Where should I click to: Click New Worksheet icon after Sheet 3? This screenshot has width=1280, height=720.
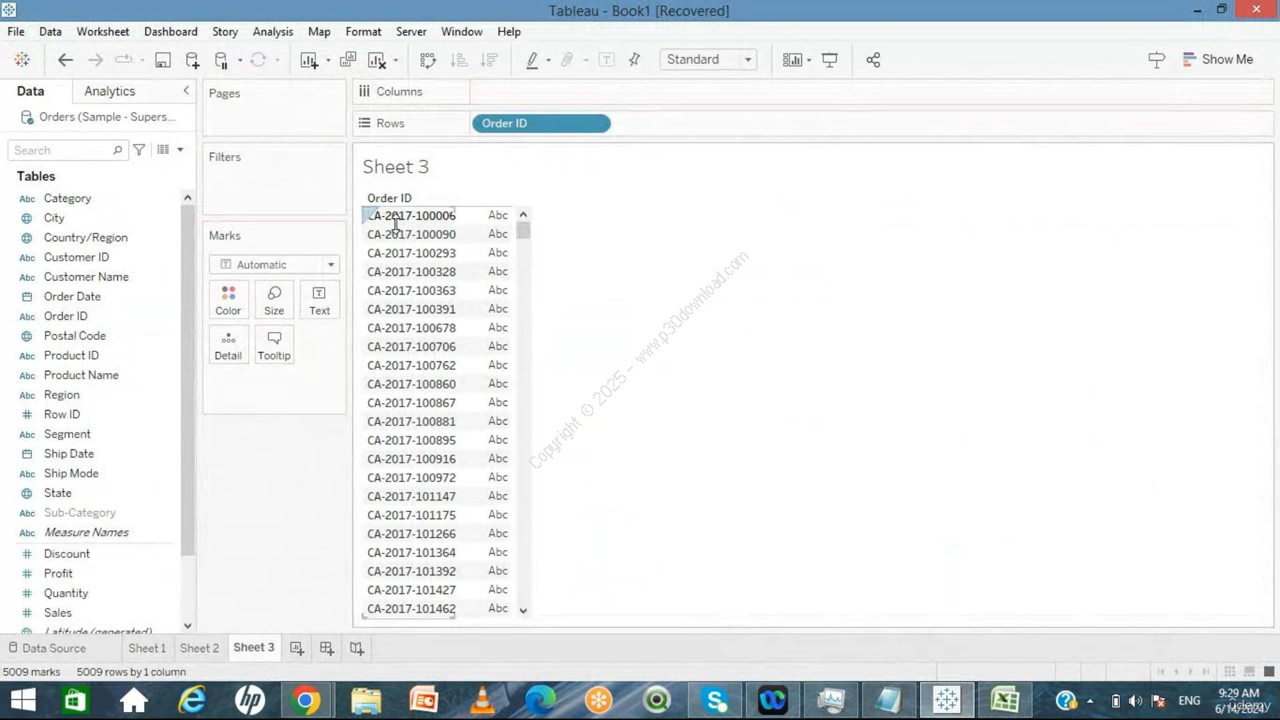(x=297, y=648)
